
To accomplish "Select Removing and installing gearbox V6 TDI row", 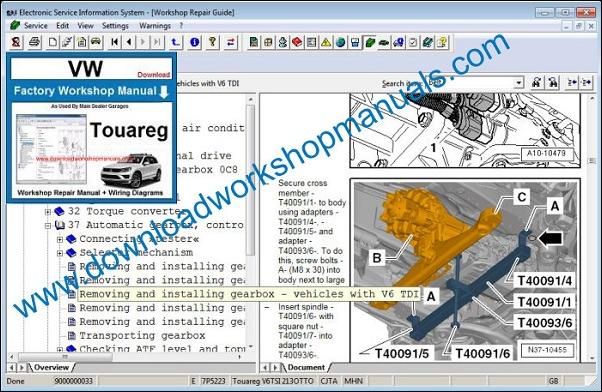I will [x=249, y=294].
